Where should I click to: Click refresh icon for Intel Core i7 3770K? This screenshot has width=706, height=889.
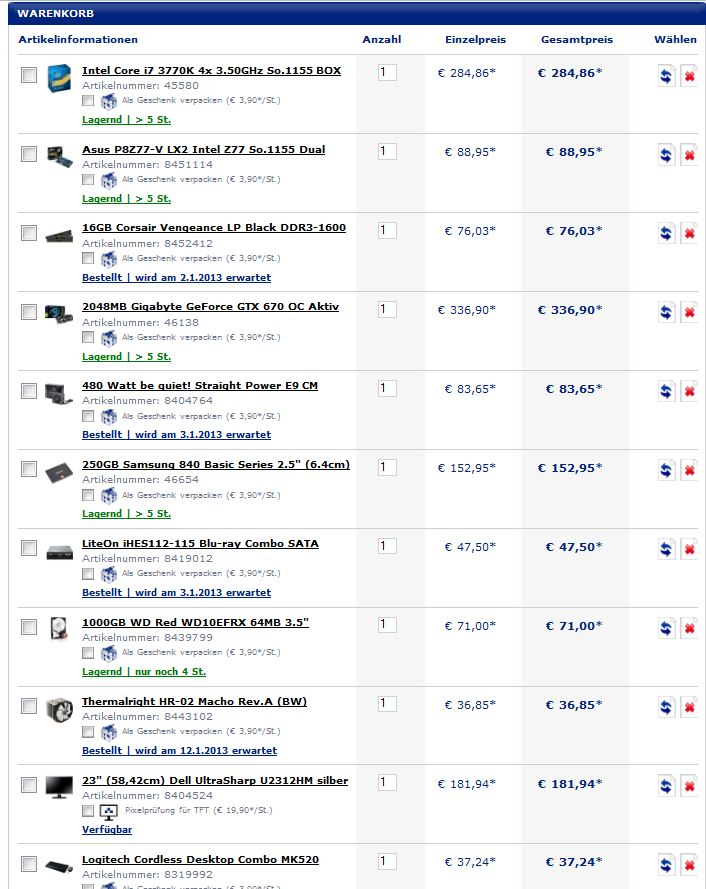click(666, 75)
